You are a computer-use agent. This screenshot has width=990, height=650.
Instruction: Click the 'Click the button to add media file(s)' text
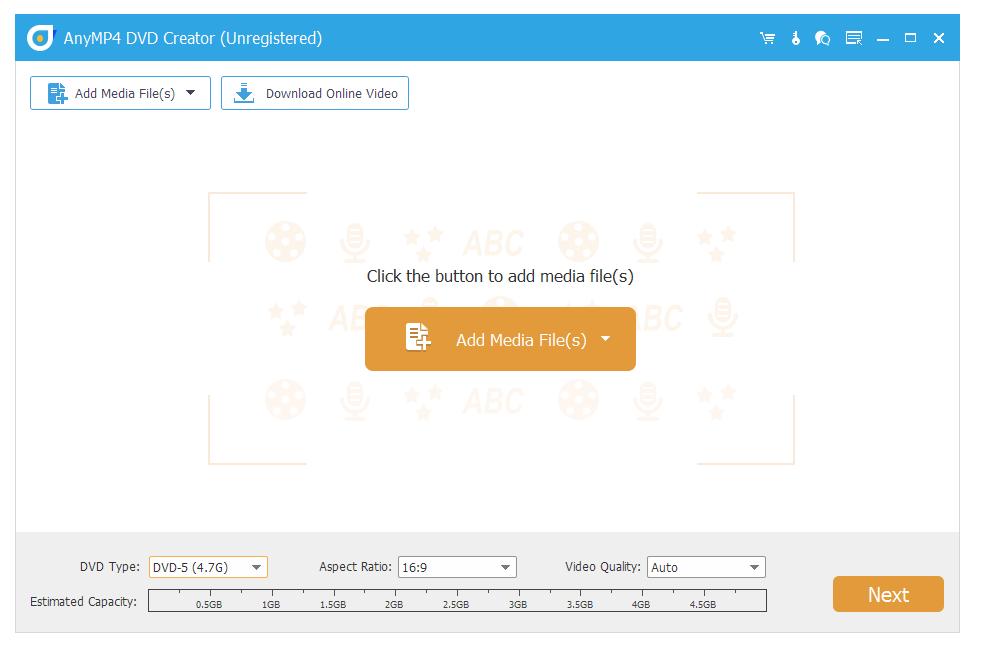[500, 276]
